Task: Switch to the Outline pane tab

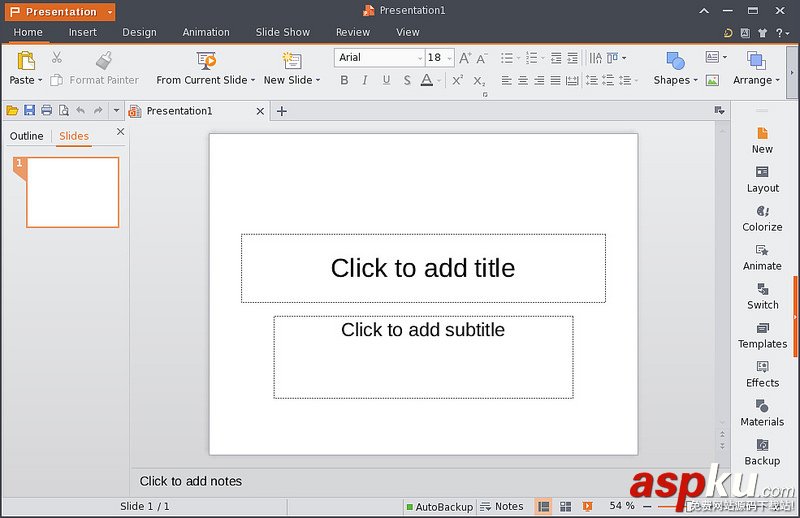Action: [x=27, y=136]
